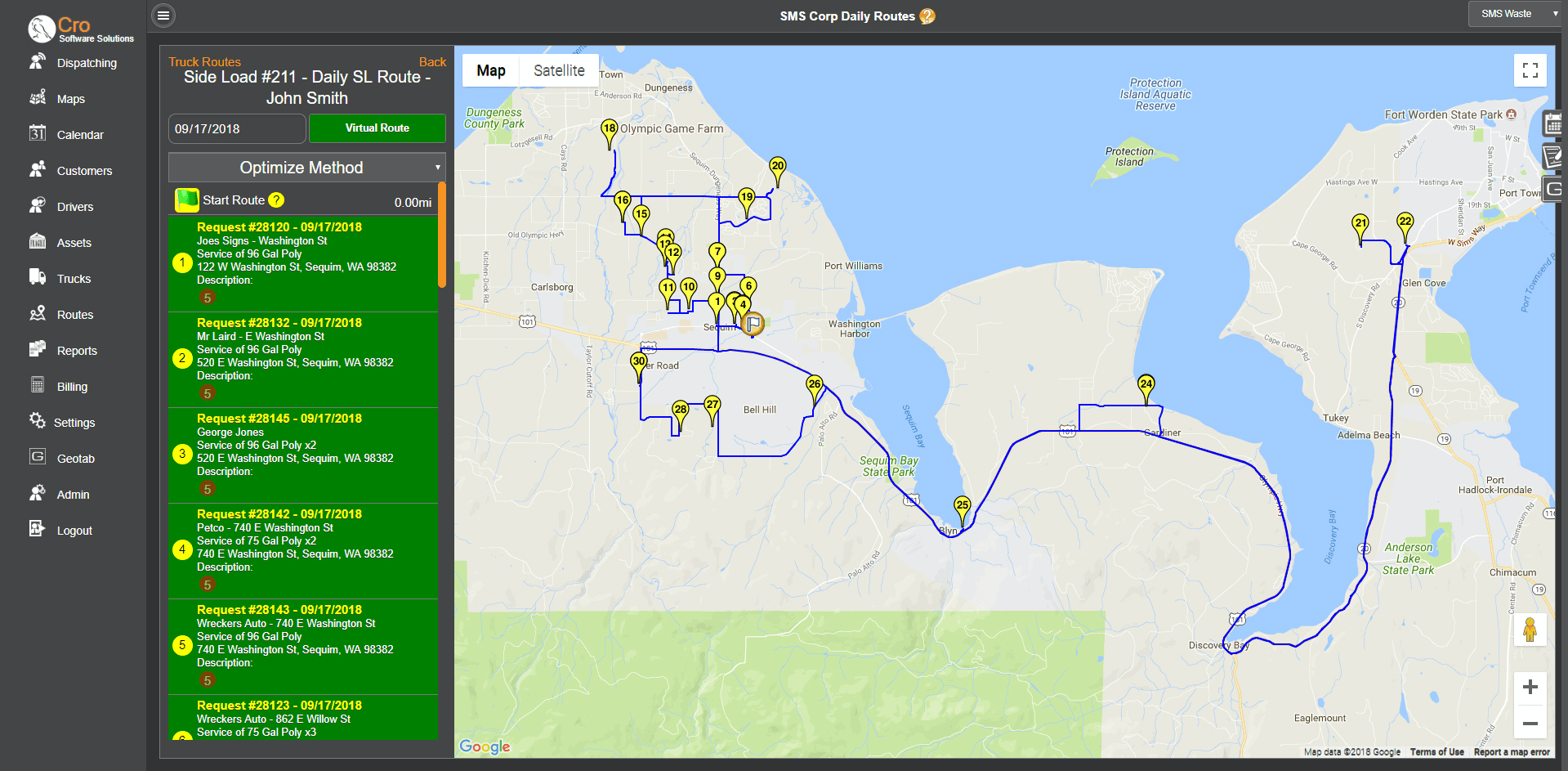Image resolution: width=1568 pixels, height=771 pixels.
Task: Click the green Start Route flag icon
Action: [x=187, y=200]
